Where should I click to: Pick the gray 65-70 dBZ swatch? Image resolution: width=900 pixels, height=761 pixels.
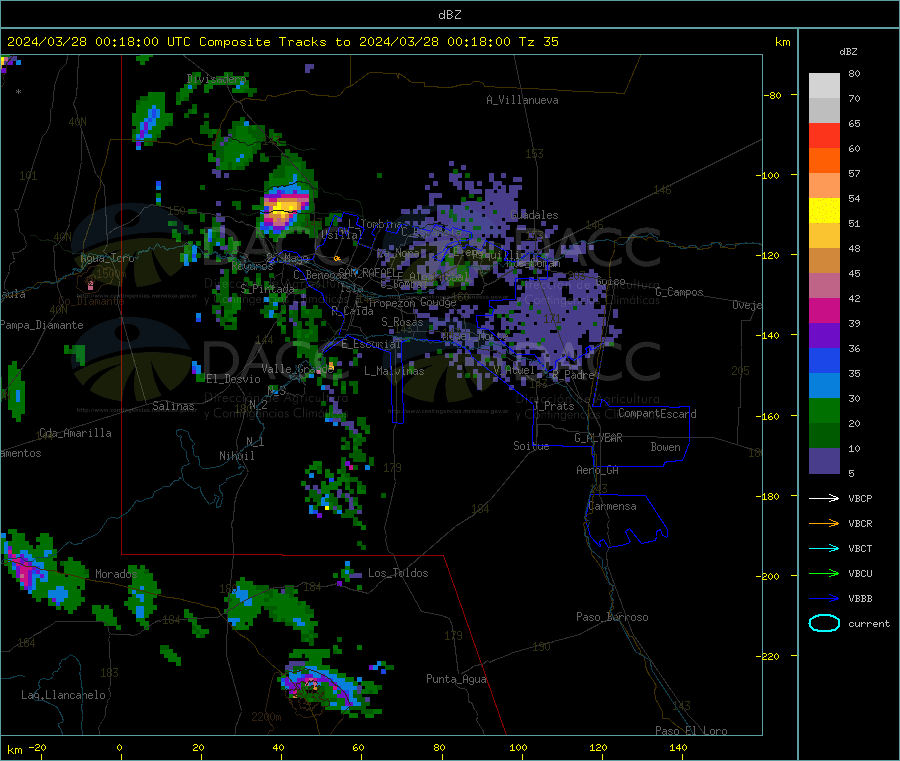click(824, 111)
